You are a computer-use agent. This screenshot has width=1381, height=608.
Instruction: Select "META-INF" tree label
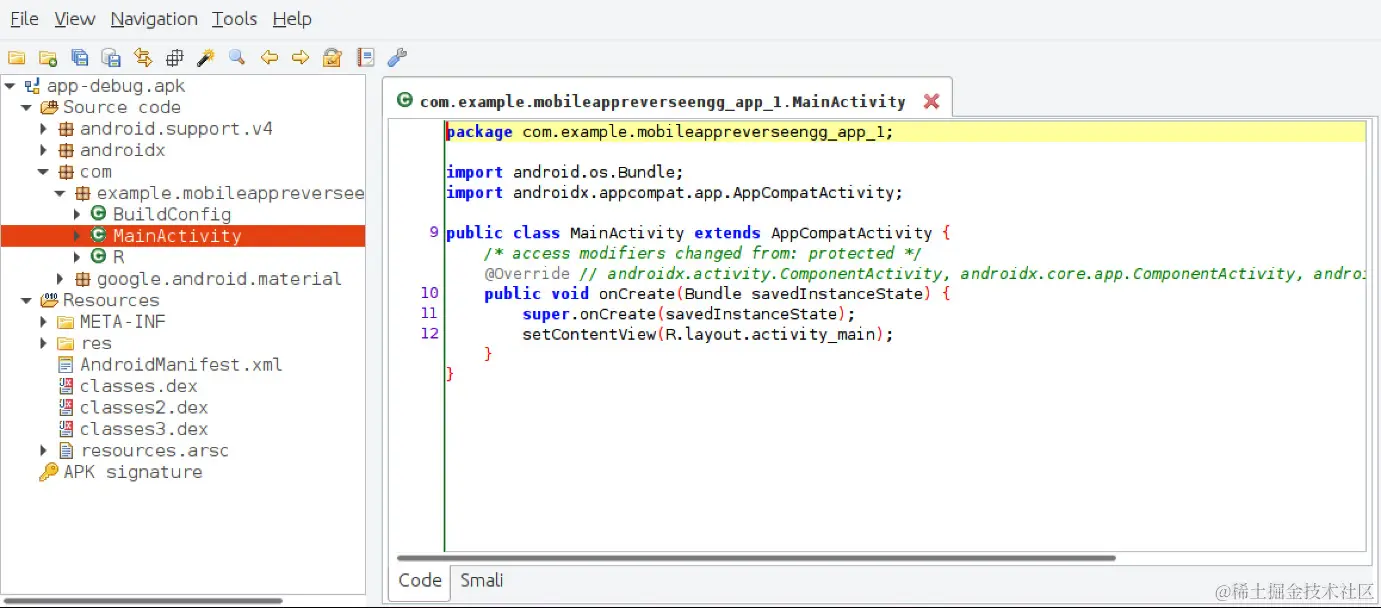[x=123, y=322]
